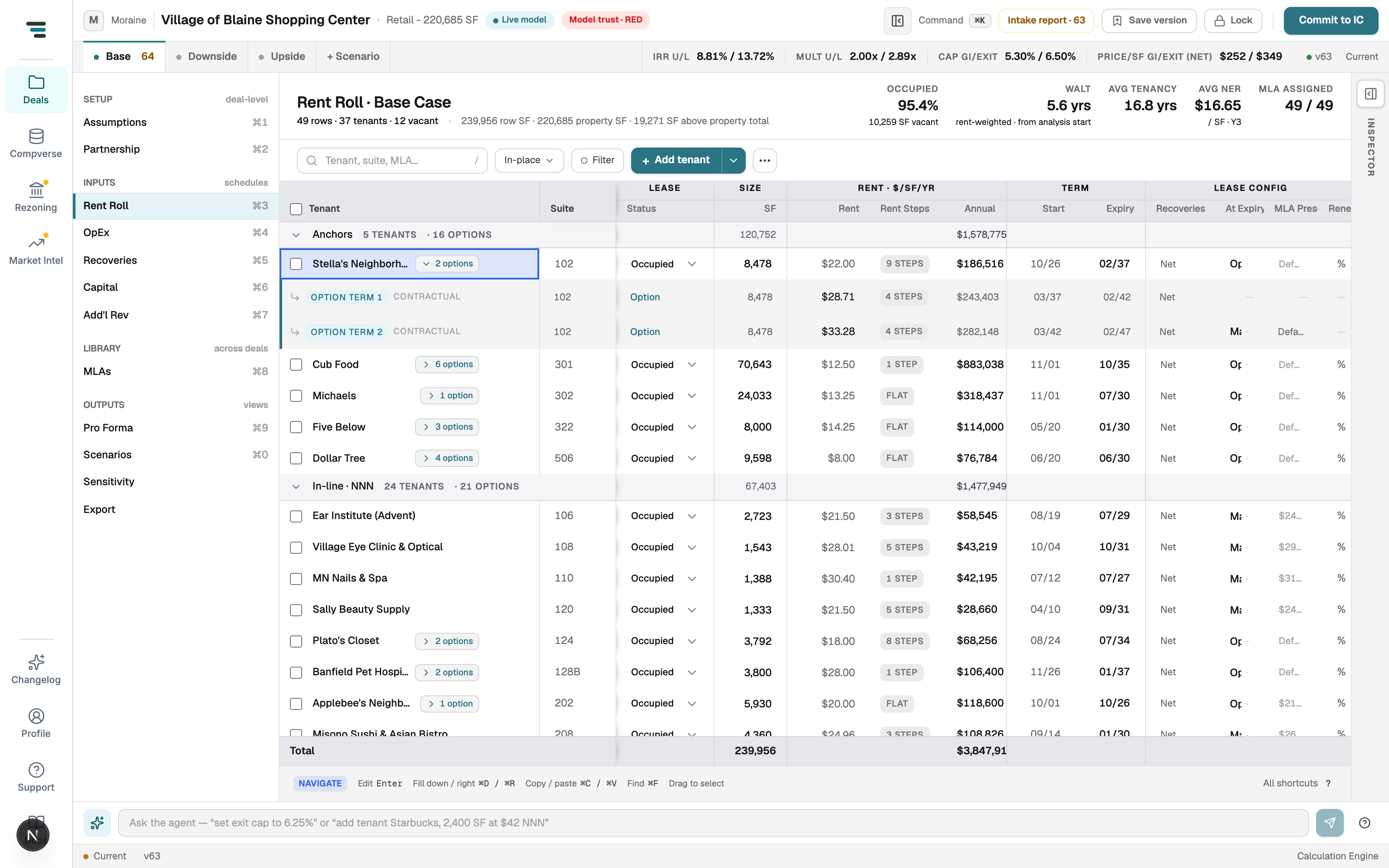Check the Dollar Tree row checkbox
Viewport: 1389px width, 868px height.
click(296, 458)
